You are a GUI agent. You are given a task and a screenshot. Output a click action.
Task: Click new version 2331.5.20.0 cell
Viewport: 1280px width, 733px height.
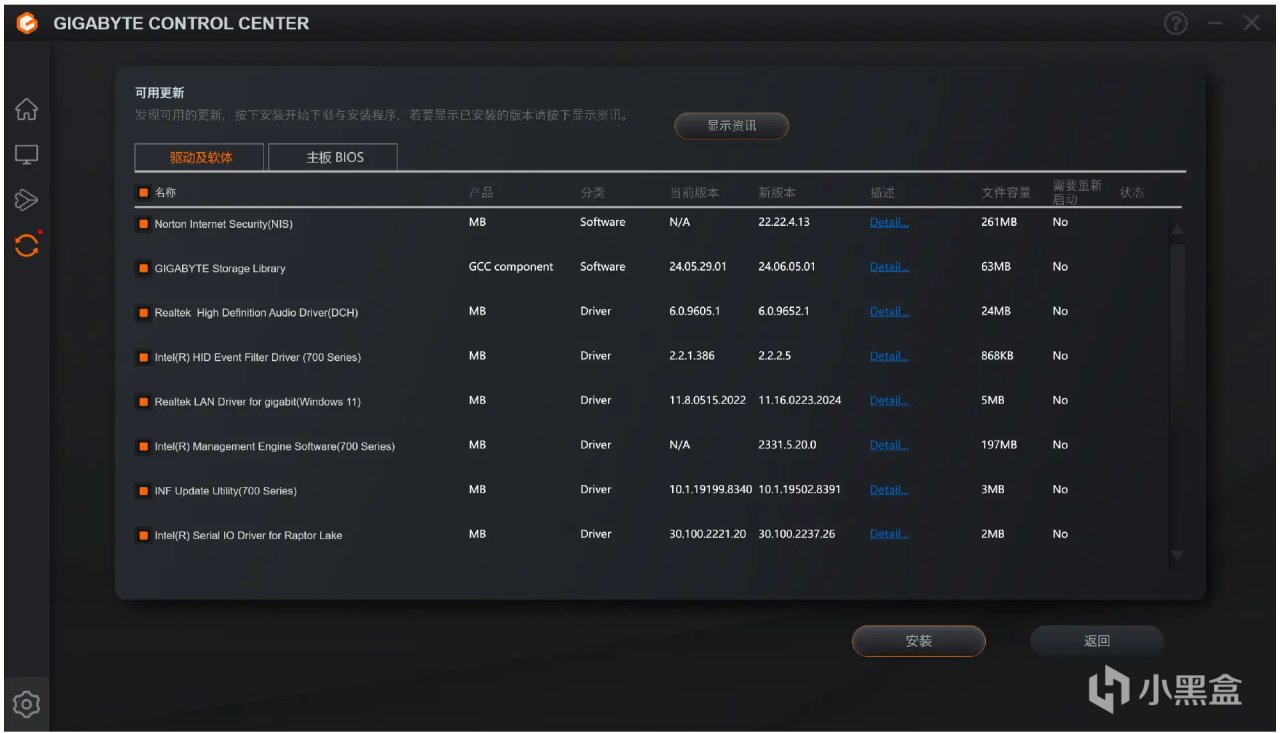point(788,445)
